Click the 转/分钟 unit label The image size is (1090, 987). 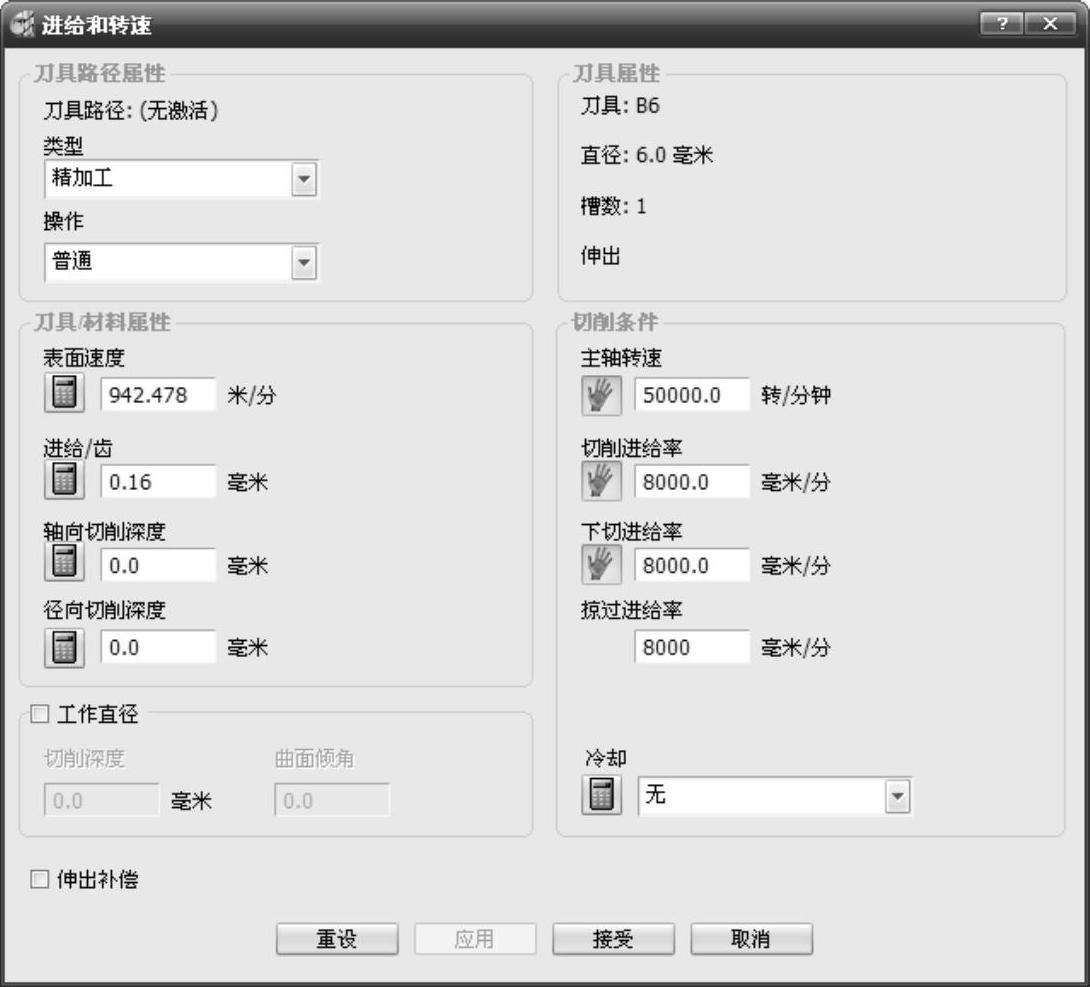[796, 395]
